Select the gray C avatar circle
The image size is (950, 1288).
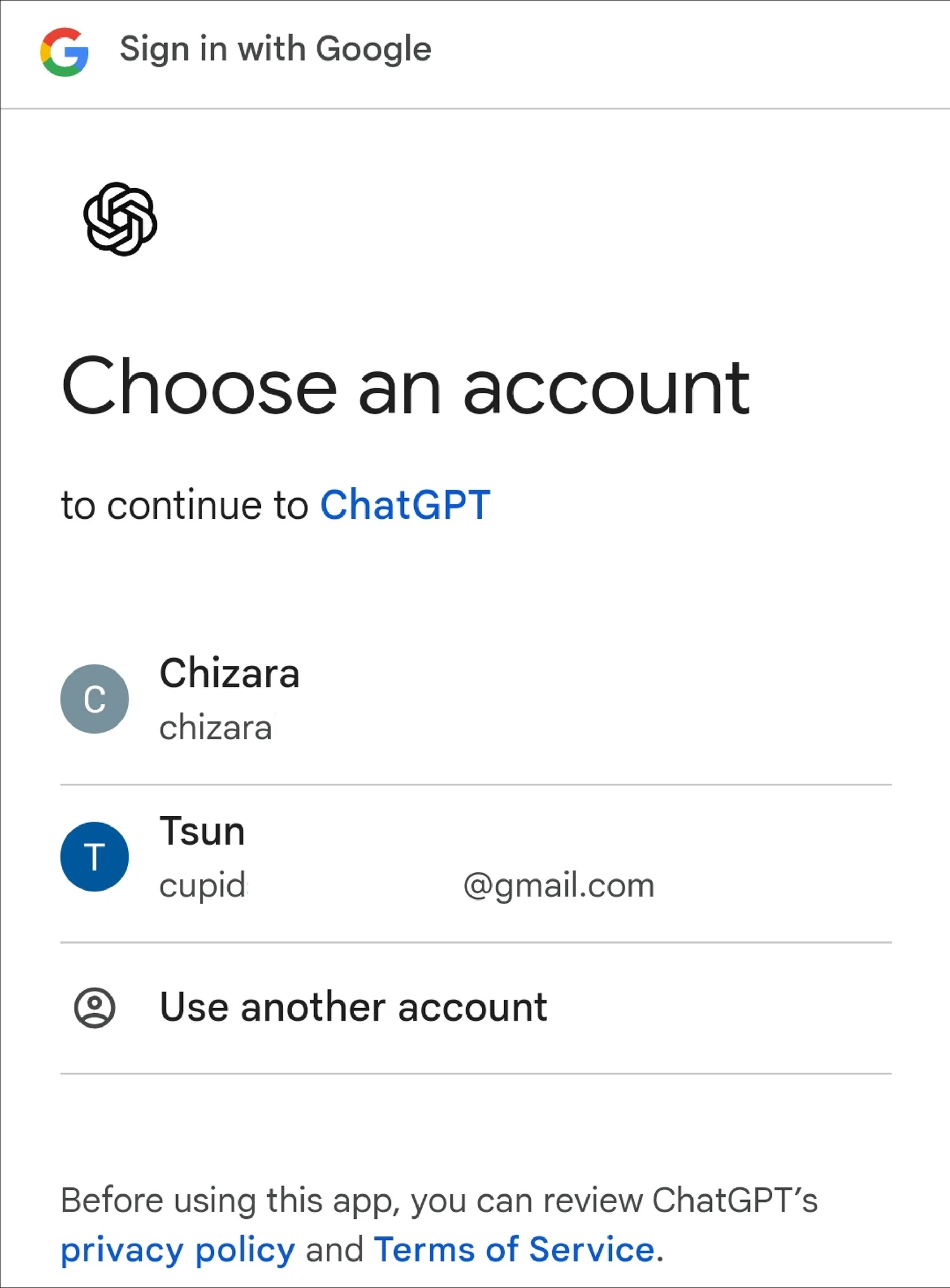point(94,699)
